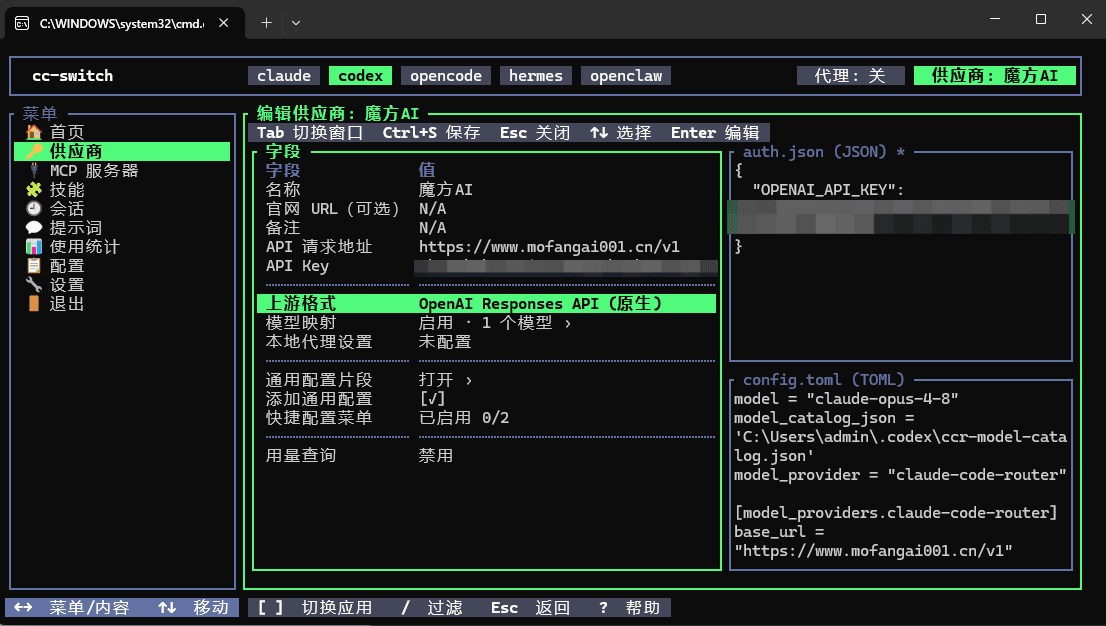Select the codex app tab
Image resolution: width=1106 pixels, height=626 pixels.
pyautogui.click(x=360, y=76)
